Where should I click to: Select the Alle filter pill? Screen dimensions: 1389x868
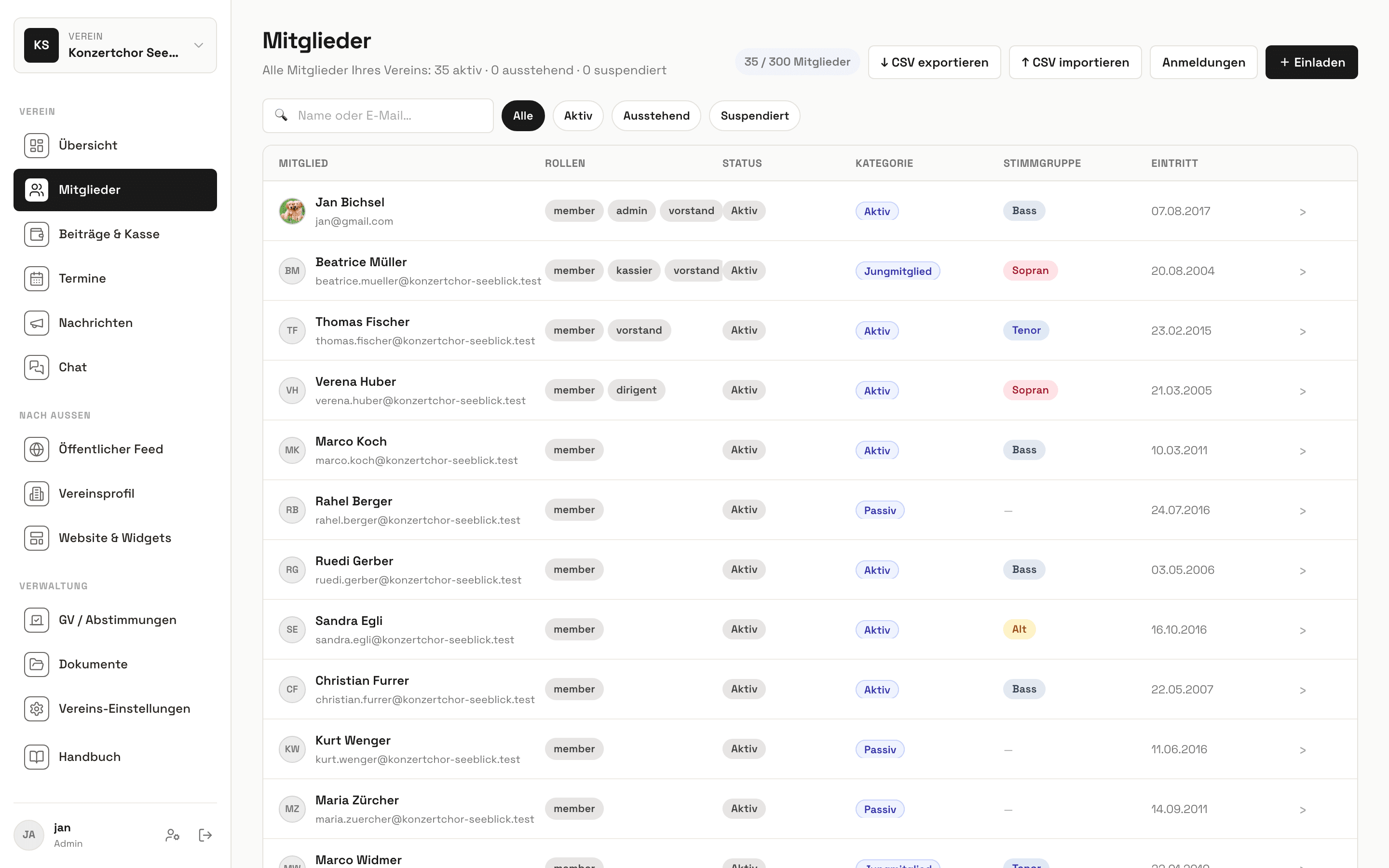[x=523, y=115]
